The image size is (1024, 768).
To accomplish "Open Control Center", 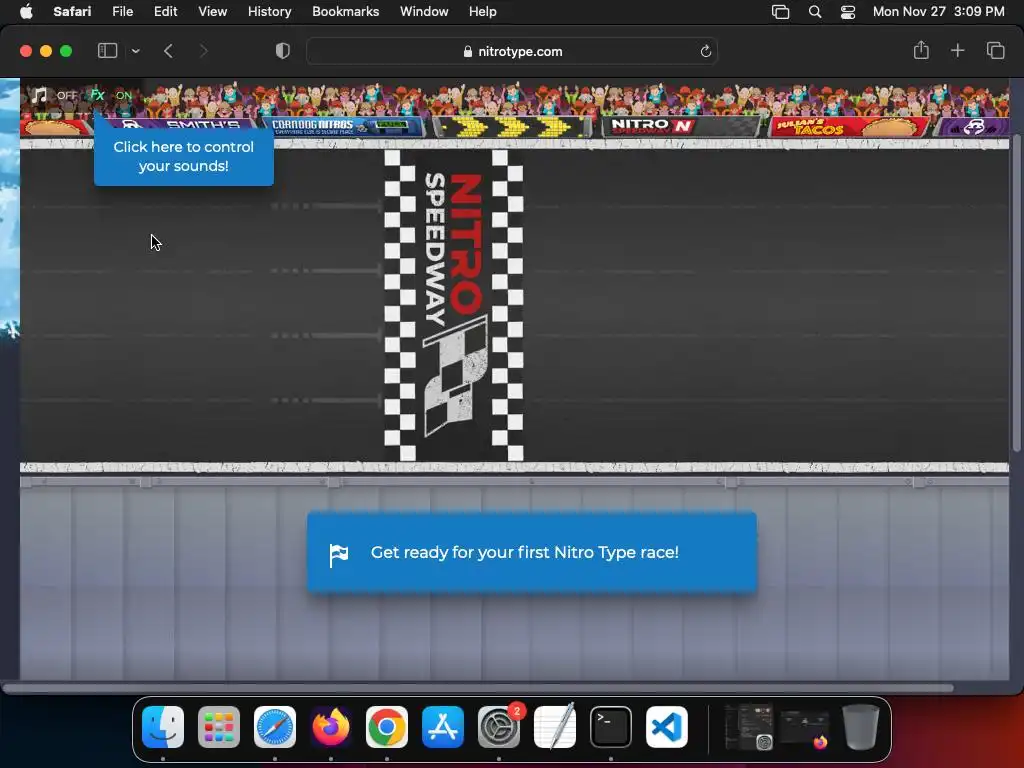I will point(848,12).
